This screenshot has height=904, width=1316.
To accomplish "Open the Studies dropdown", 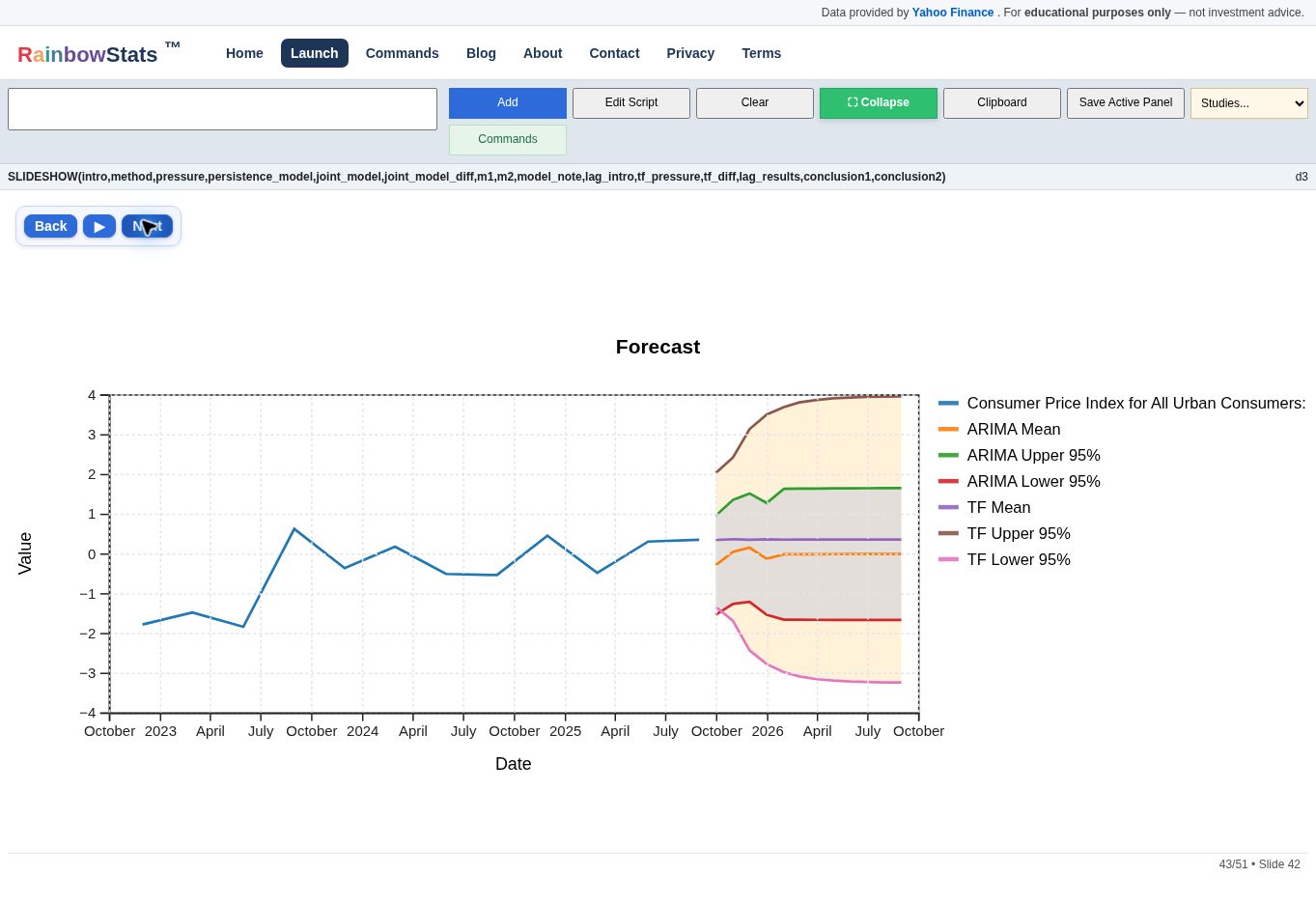I will coord(1249,103).
